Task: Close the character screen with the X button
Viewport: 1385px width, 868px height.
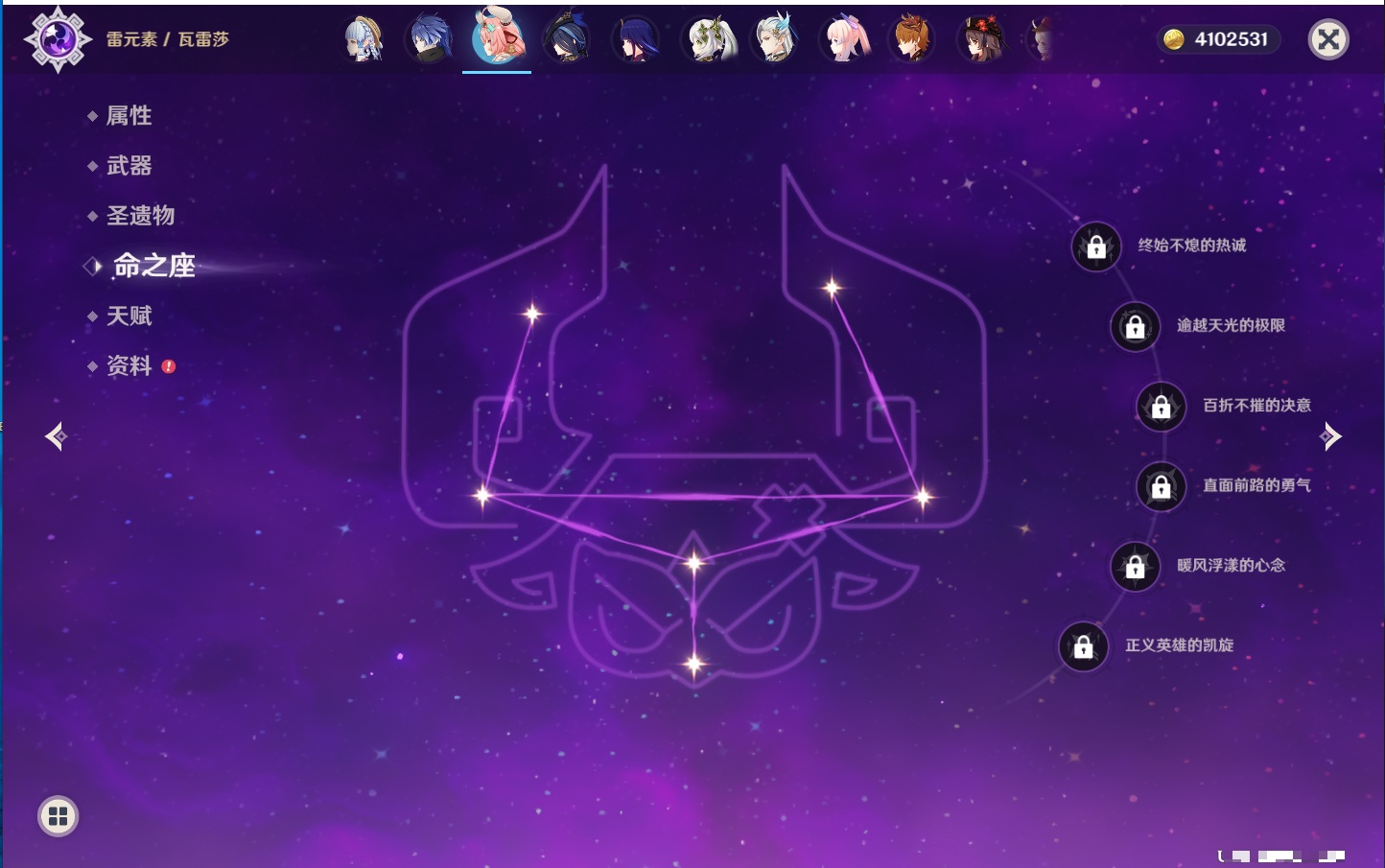Action: (1328, 39)
